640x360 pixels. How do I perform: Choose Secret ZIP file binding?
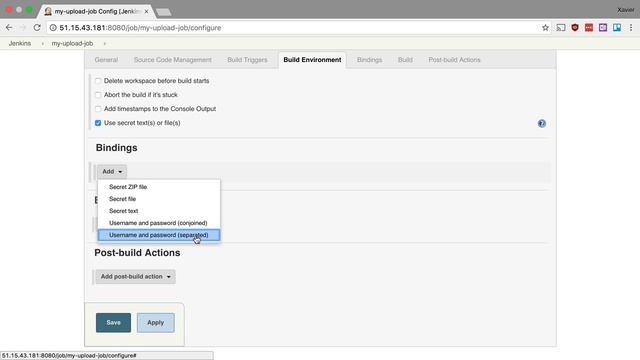click(x=159, y=187)
